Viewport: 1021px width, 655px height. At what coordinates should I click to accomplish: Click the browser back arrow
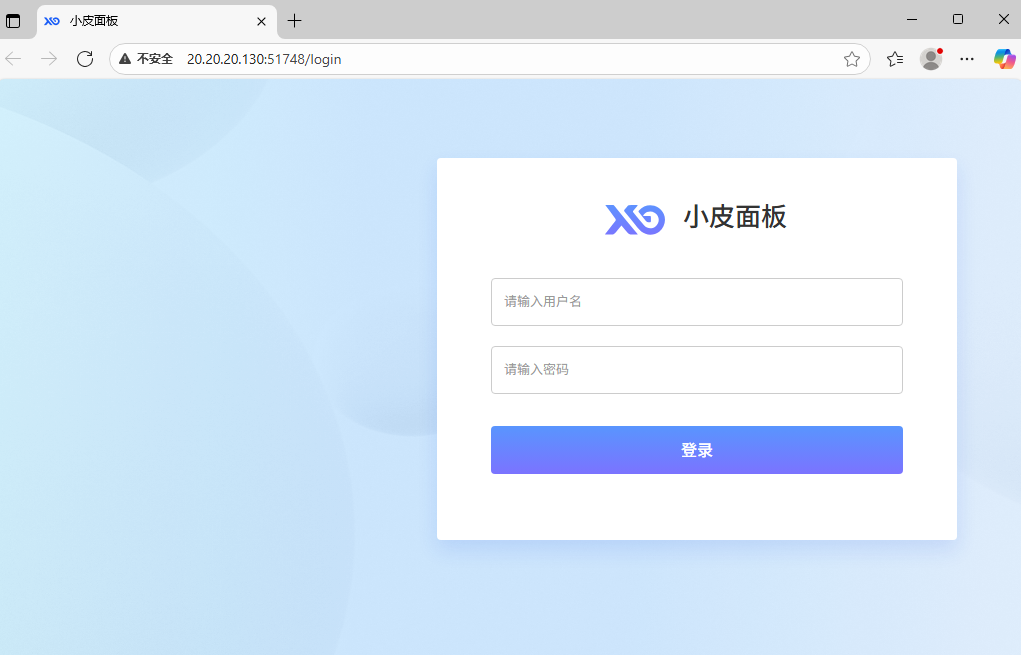click(x=14, y=59)
